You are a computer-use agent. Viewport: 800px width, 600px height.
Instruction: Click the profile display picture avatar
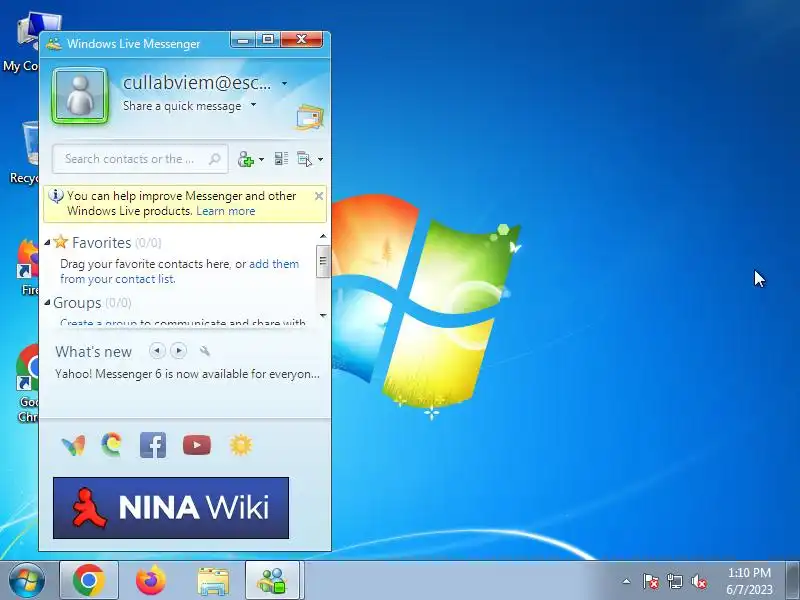(80, 95)
